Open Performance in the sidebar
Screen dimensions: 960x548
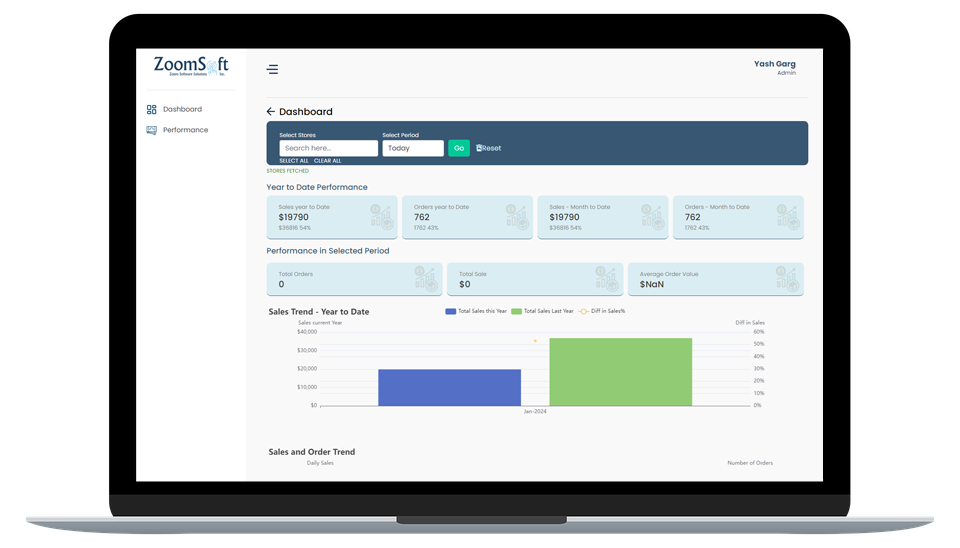click(186, 130)
